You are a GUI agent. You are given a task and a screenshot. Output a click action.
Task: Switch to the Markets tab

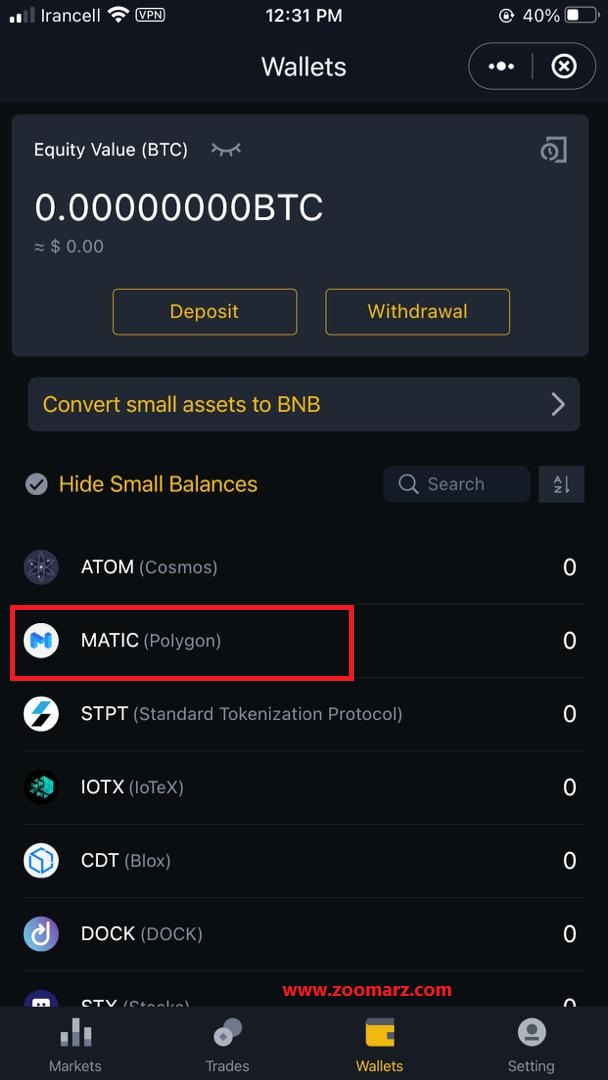click(76, 1045)
